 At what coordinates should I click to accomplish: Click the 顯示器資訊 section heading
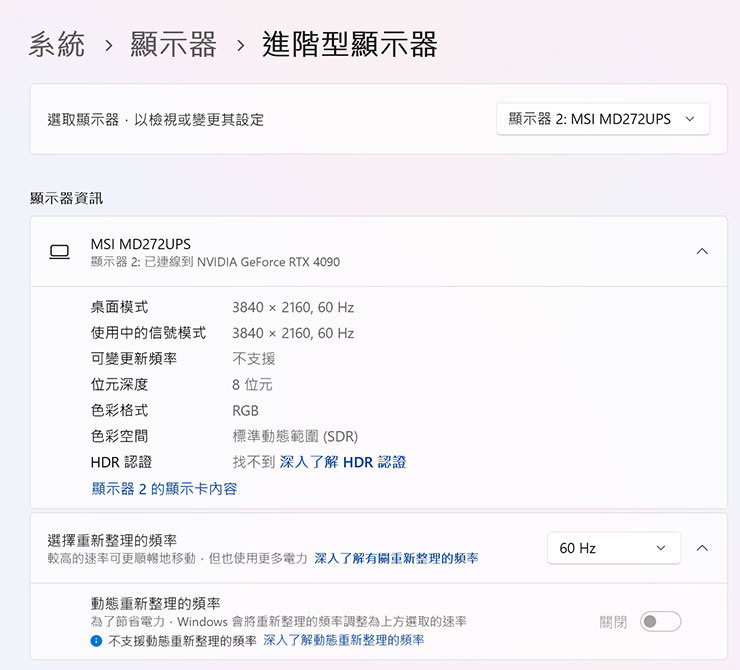[66, 198]
